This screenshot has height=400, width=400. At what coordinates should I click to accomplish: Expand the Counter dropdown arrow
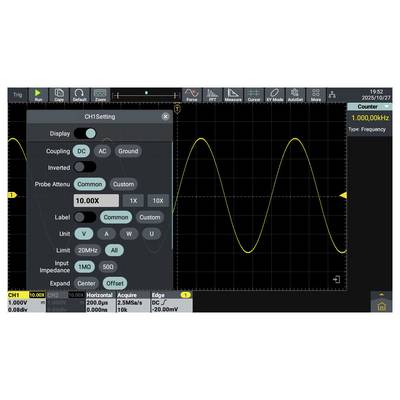[387, 106]
